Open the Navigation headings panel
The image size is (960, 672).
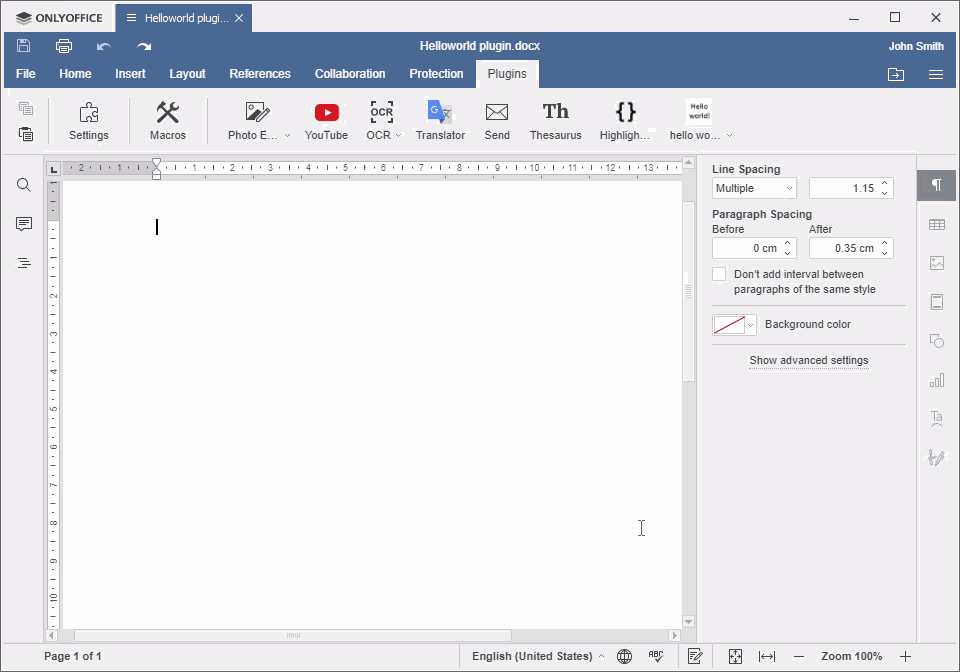click(24, 263)
